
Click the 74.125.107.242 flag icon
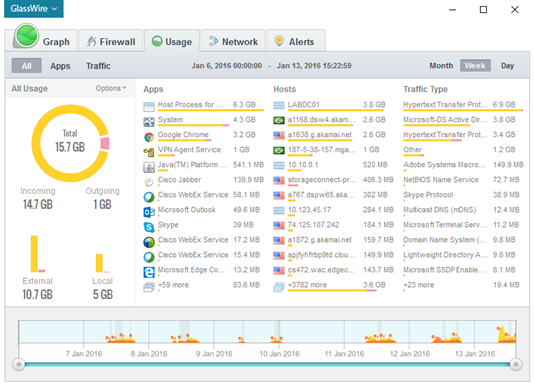pyautogui.click(x=279, y=225)
